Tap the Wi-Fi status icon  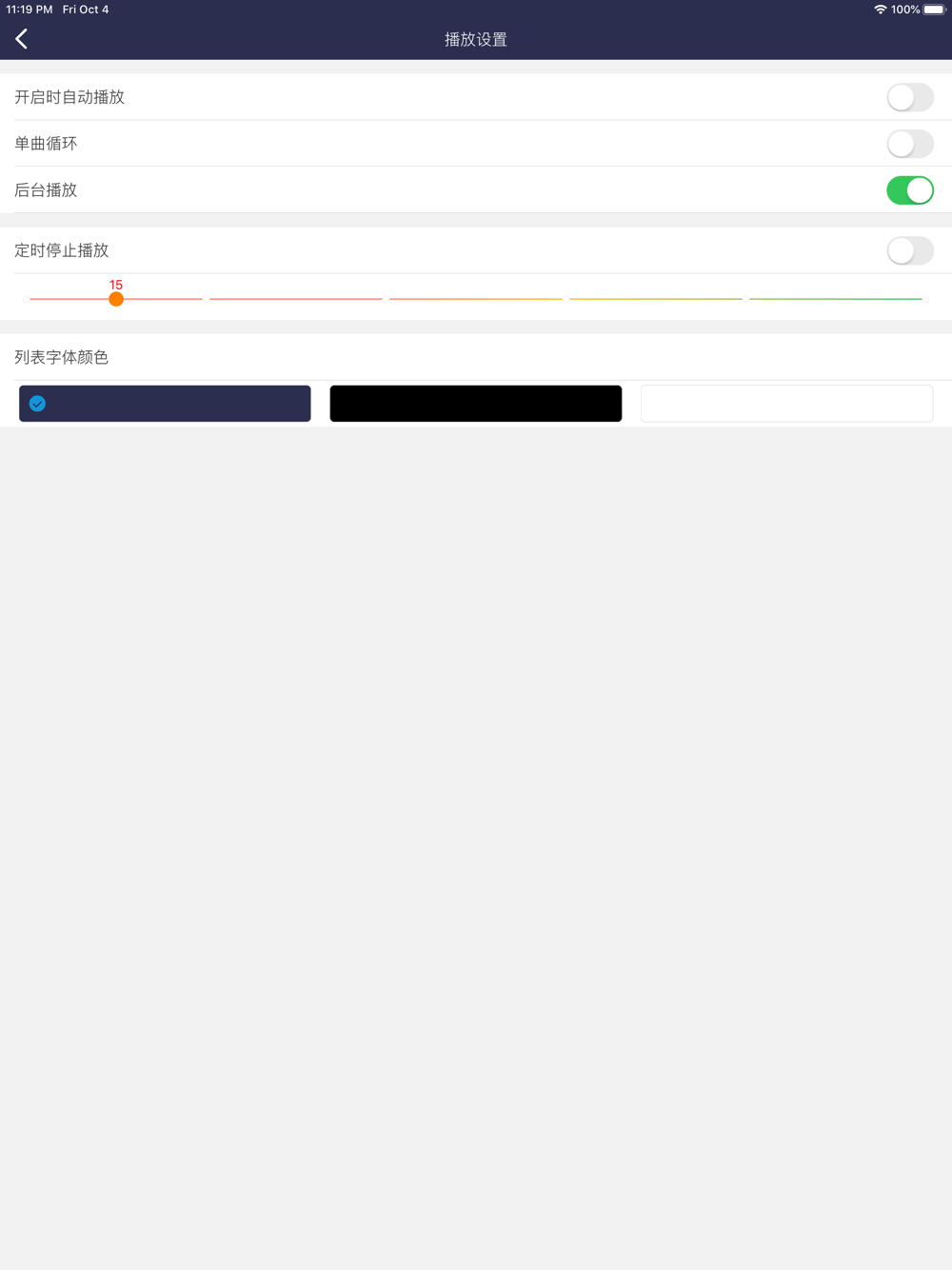coord(881,10)
